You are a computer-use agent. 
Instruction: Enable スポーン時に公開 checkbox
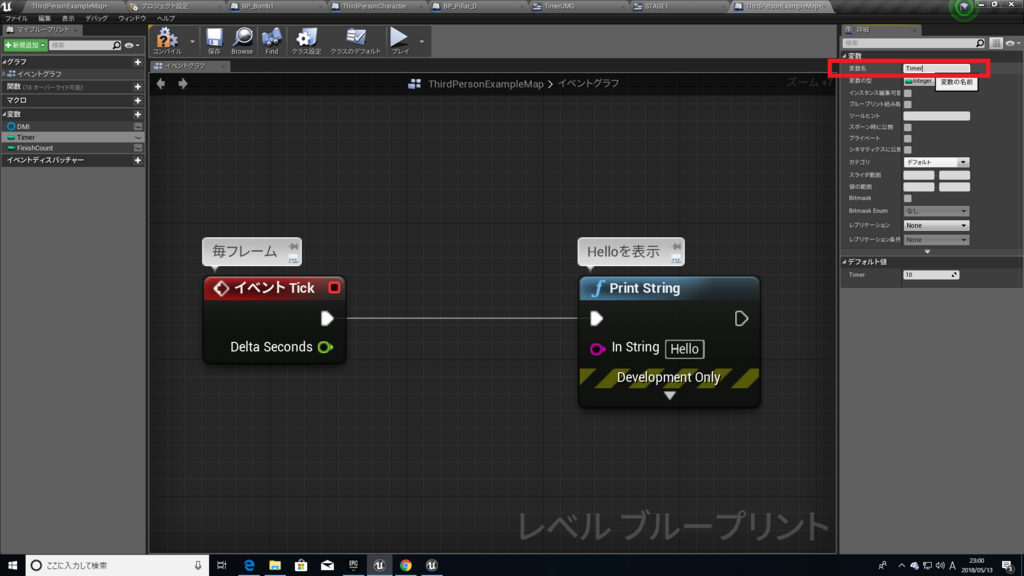click(x=908, y=127)
